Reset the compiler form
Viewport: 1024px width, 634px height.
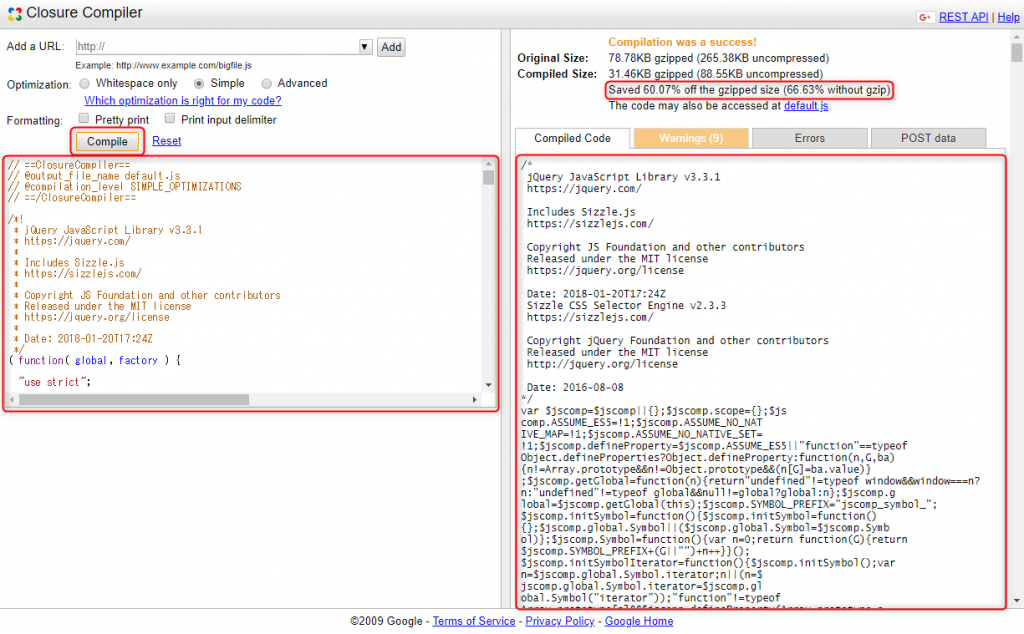click(166, 140)
